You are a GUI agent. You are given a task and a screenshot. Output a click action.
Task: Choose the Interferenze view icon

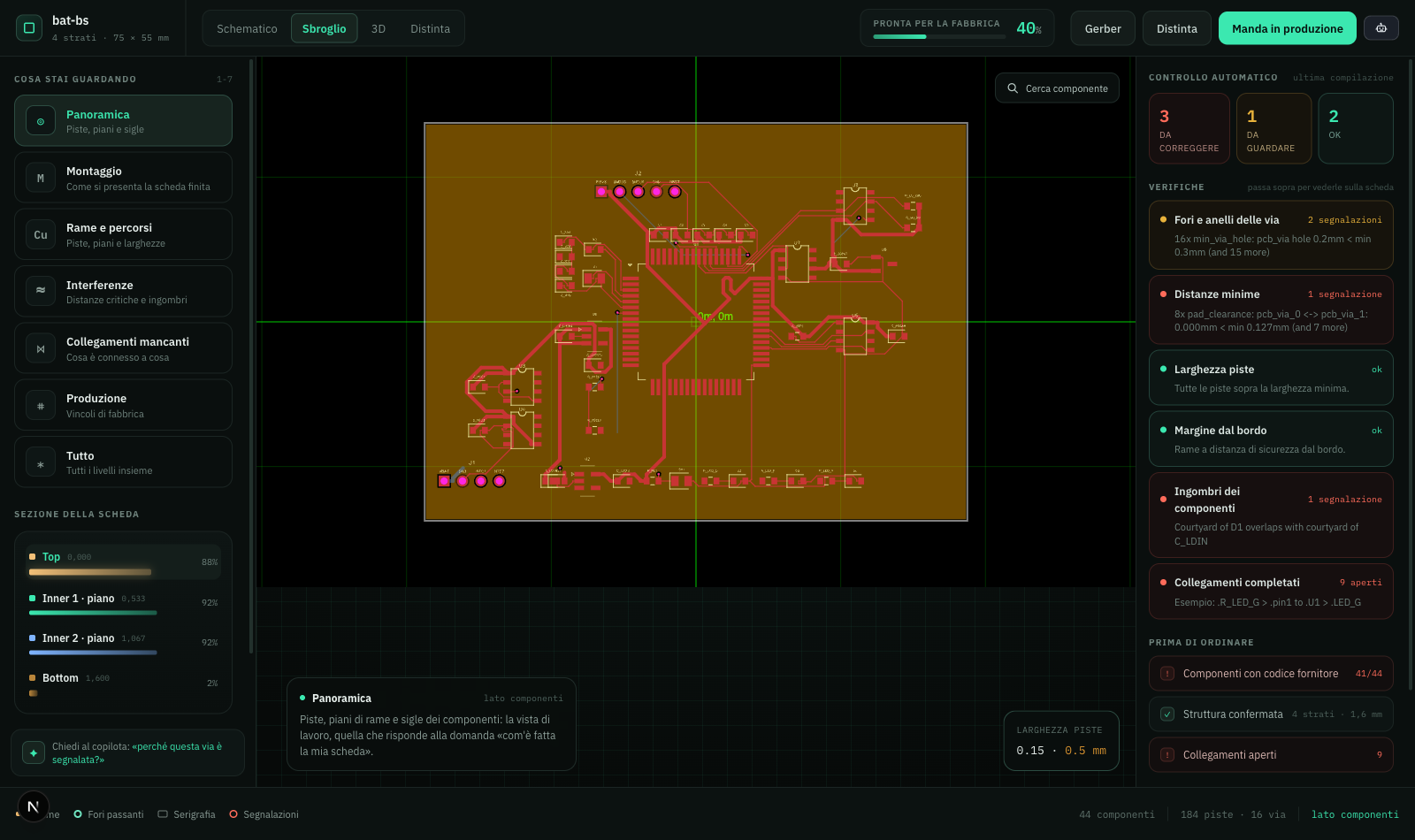(41, 291)
